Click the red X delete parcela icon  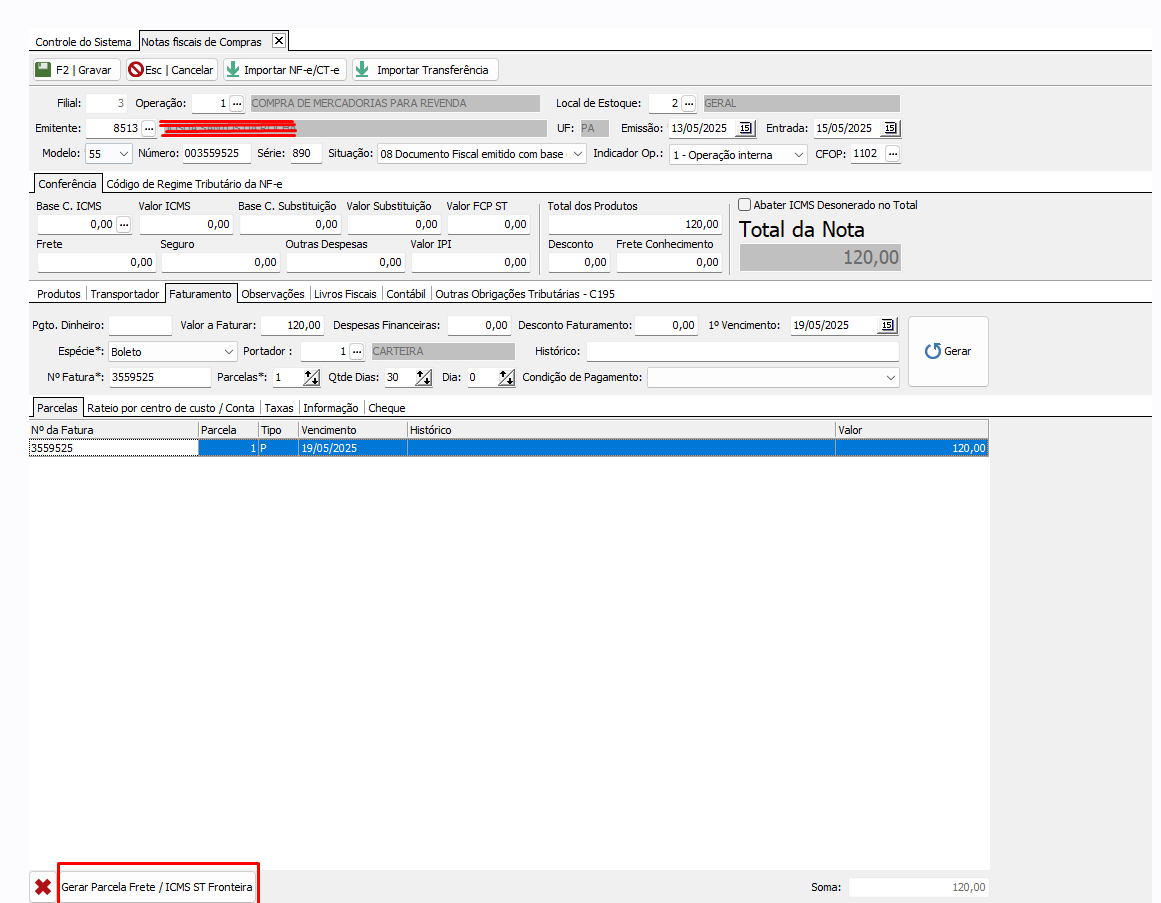(43, 887)
